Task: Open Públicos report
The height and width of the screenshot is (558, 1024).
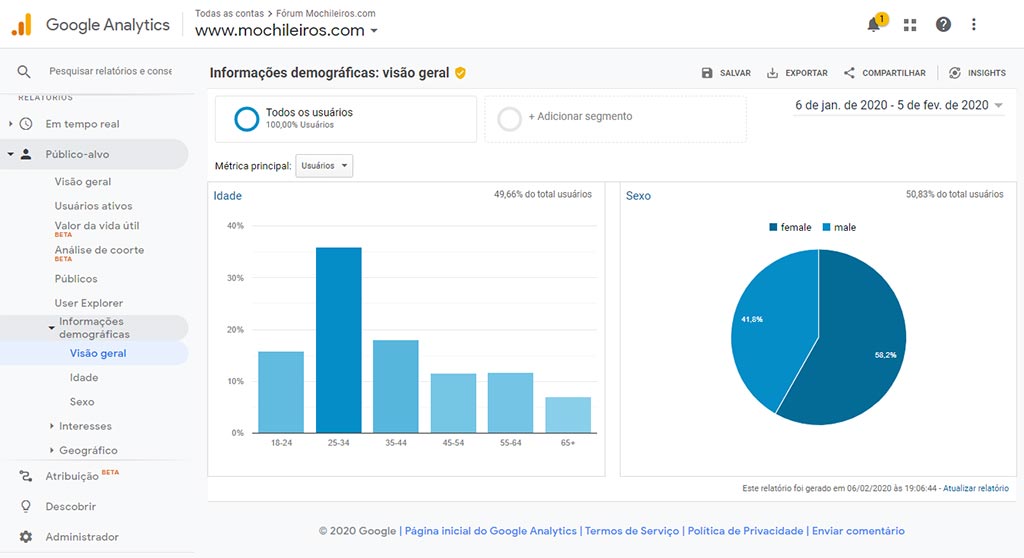Action: (x=76, y=279)
